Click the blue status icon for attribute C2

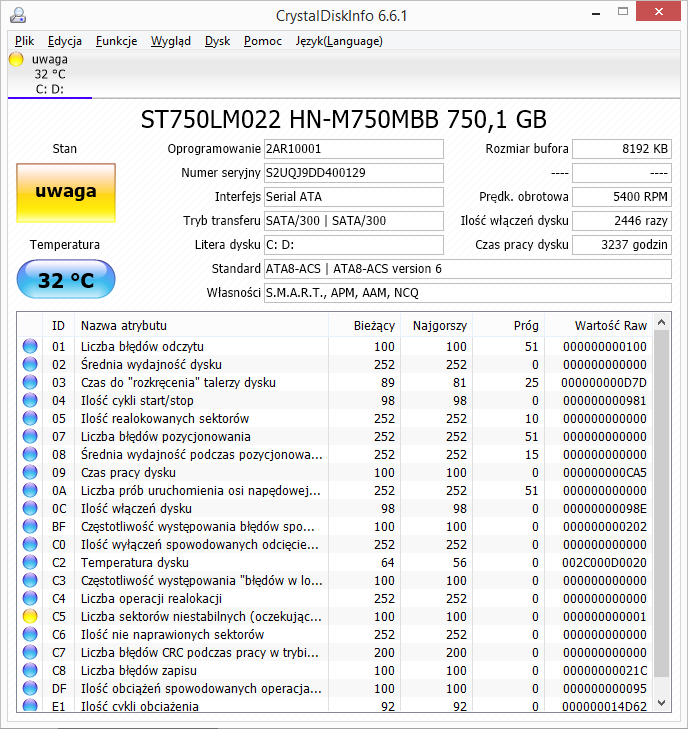coord(30,563)
